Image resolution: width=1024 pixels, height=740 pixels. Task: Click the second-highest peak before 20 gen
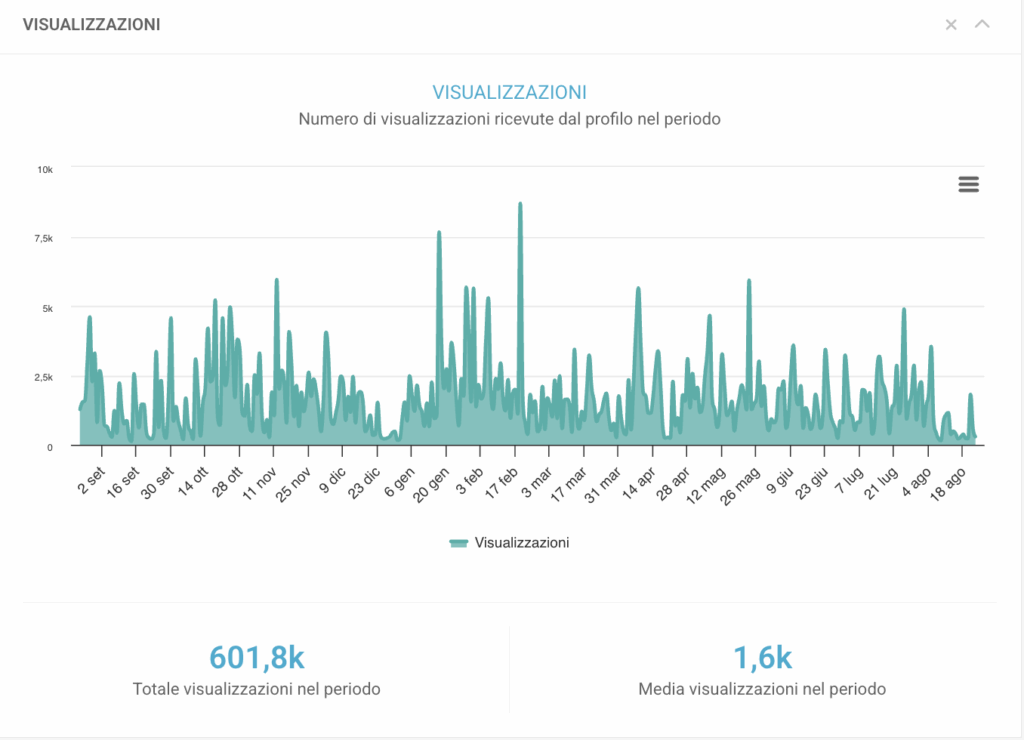[439, 233]
